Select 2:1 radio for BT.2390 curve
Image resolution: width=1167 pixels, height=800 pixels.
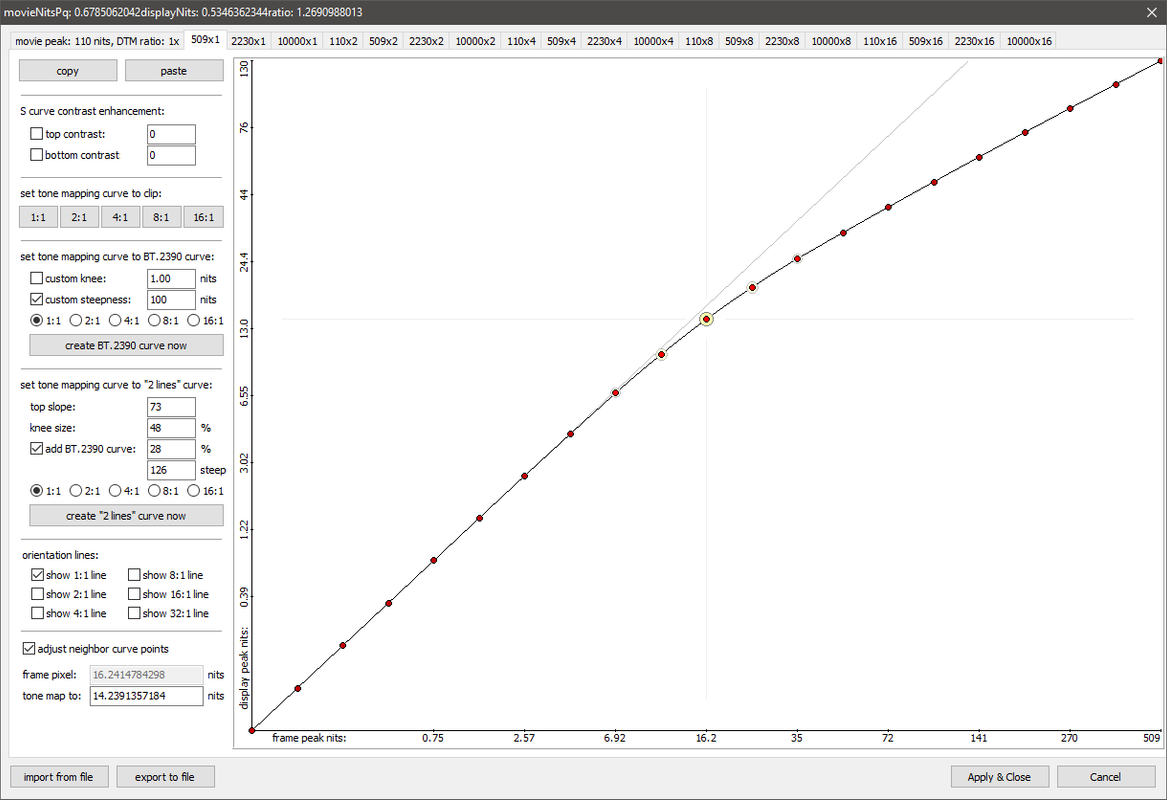(76, 321)
